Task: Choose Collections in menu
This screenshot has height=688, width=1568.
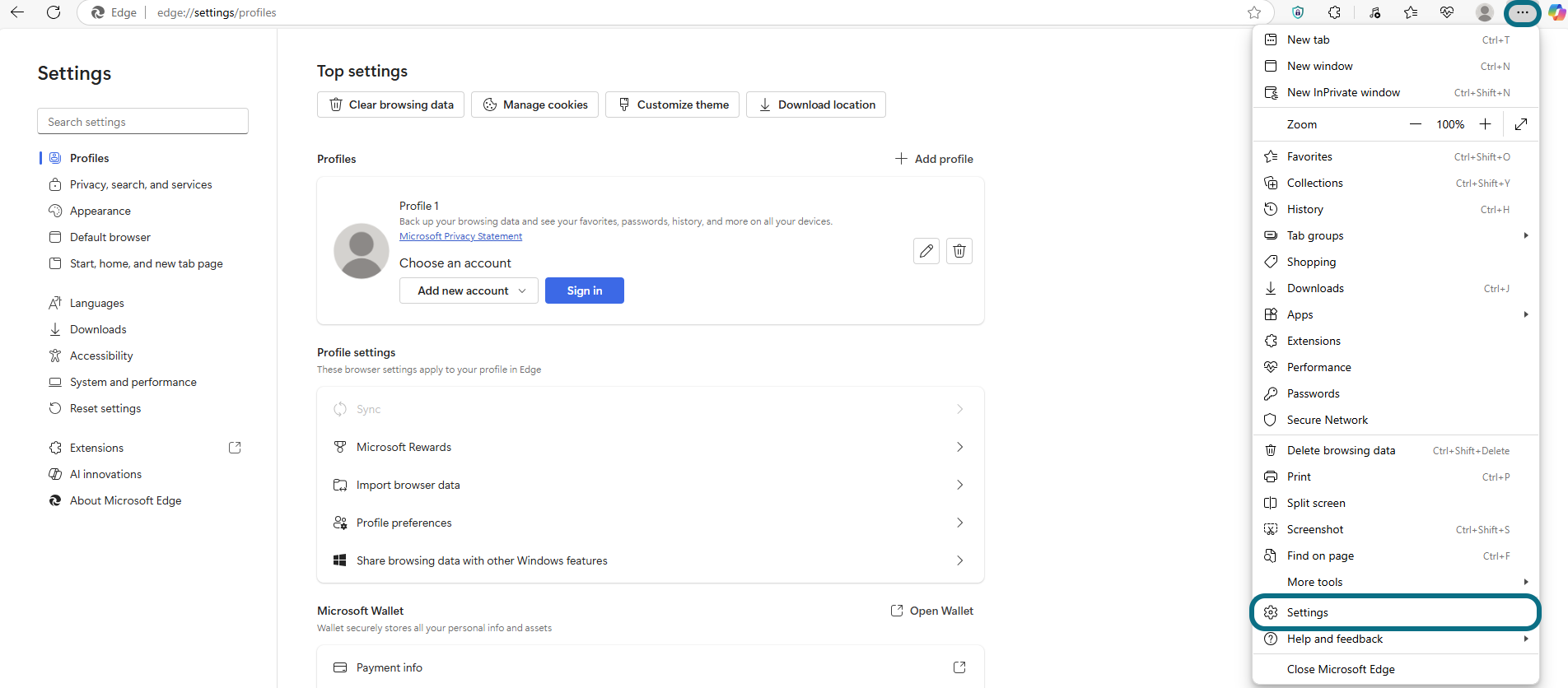Action: point(1395,183)
